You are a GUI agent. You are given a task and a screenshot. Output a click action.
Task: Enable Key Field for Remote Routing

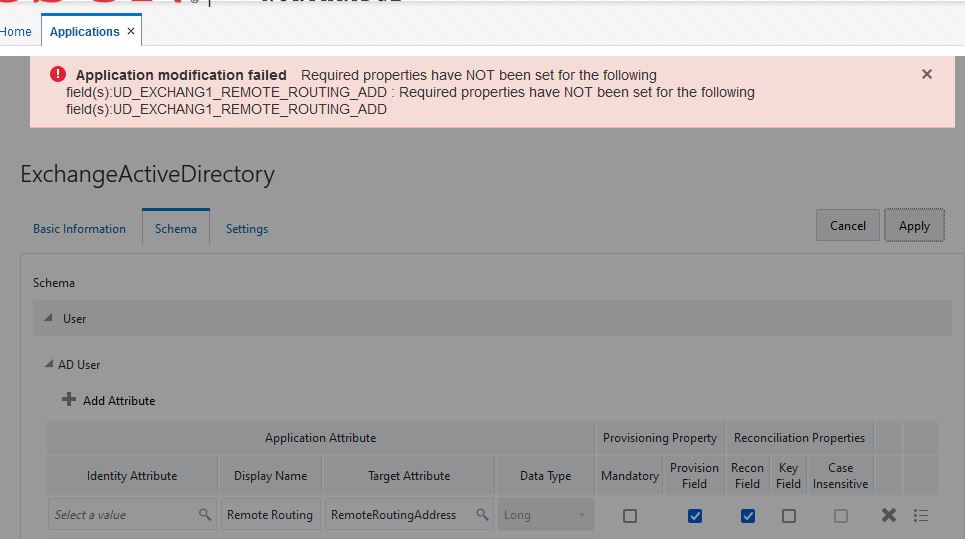coord(789,516)
